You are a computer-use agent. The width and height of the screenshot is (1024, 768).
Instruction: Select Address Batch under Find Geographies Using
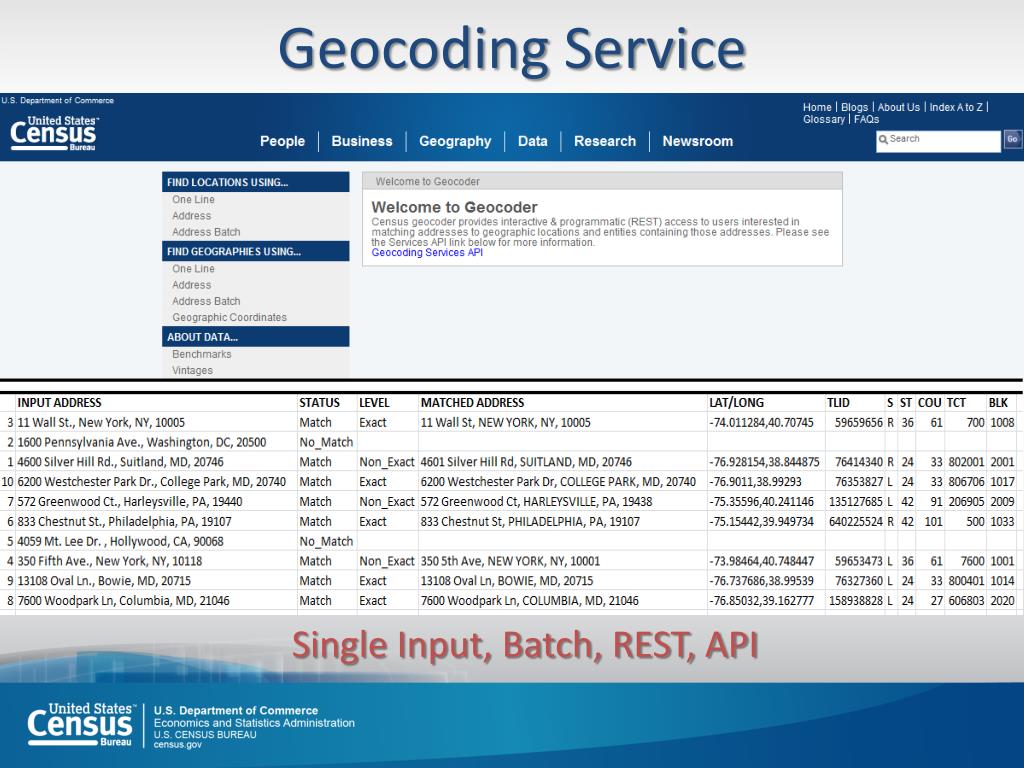tap(206, 301)
